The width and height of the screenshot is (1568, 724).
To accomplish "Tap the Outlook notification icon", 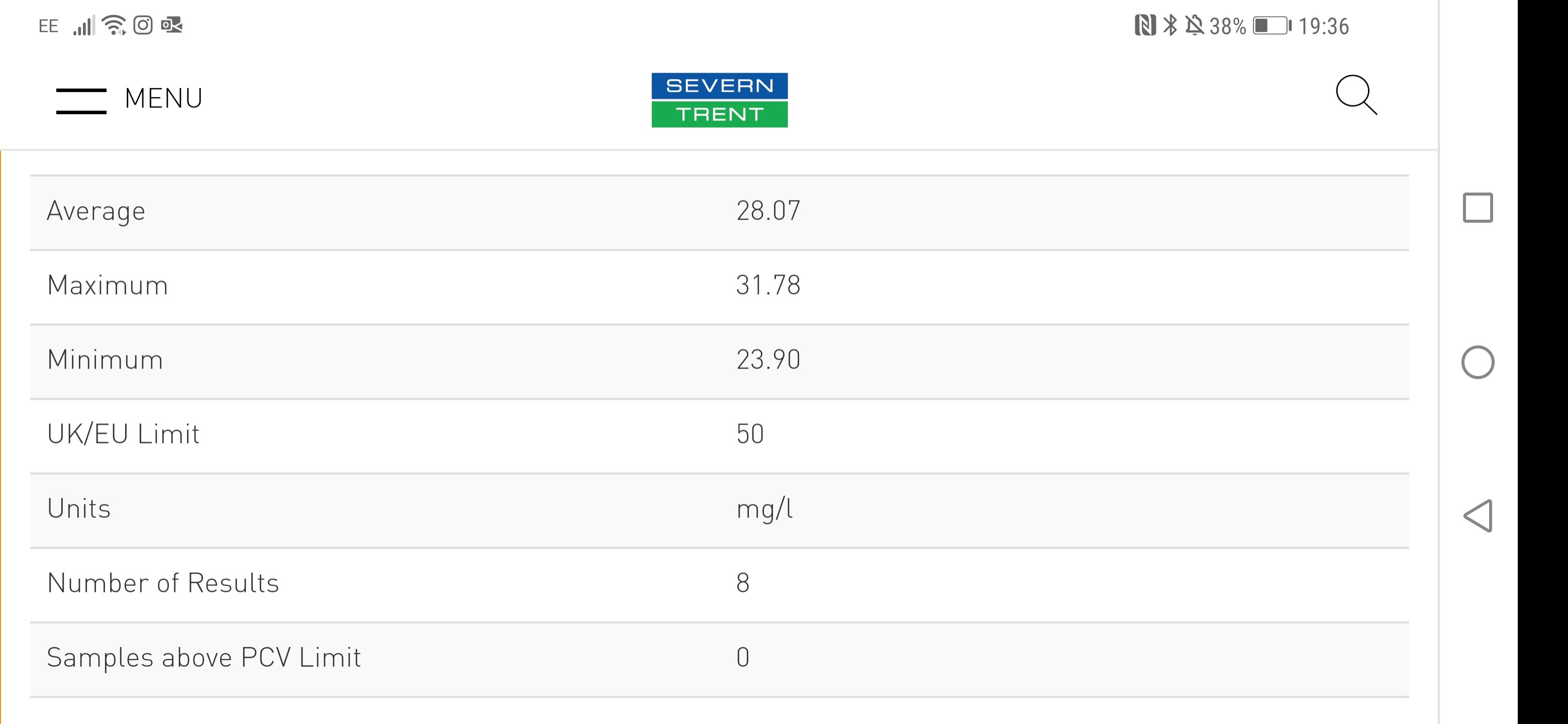I will tap(172, 25).
